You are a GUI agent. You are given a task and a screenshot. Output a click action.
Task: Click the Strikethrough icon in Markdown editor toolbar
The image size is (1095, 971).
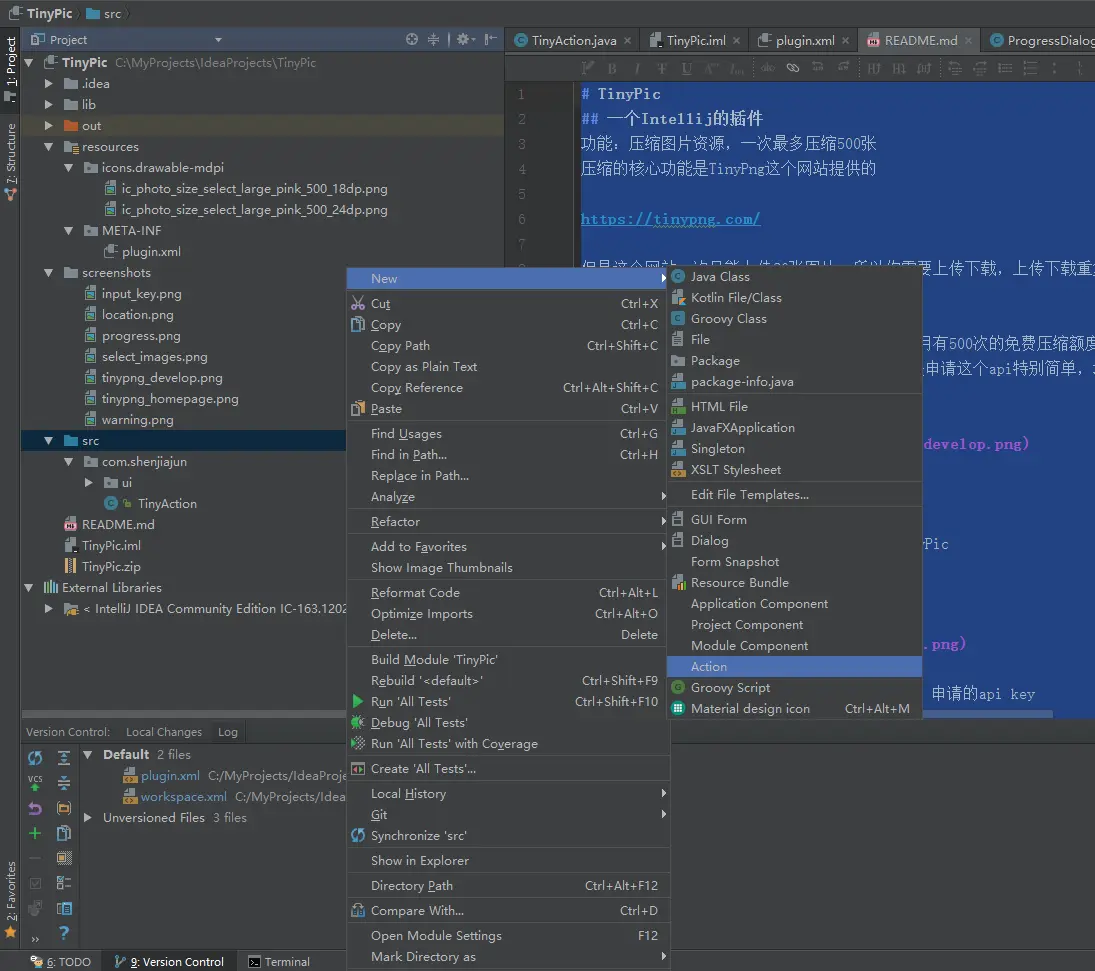pos(661,68)
